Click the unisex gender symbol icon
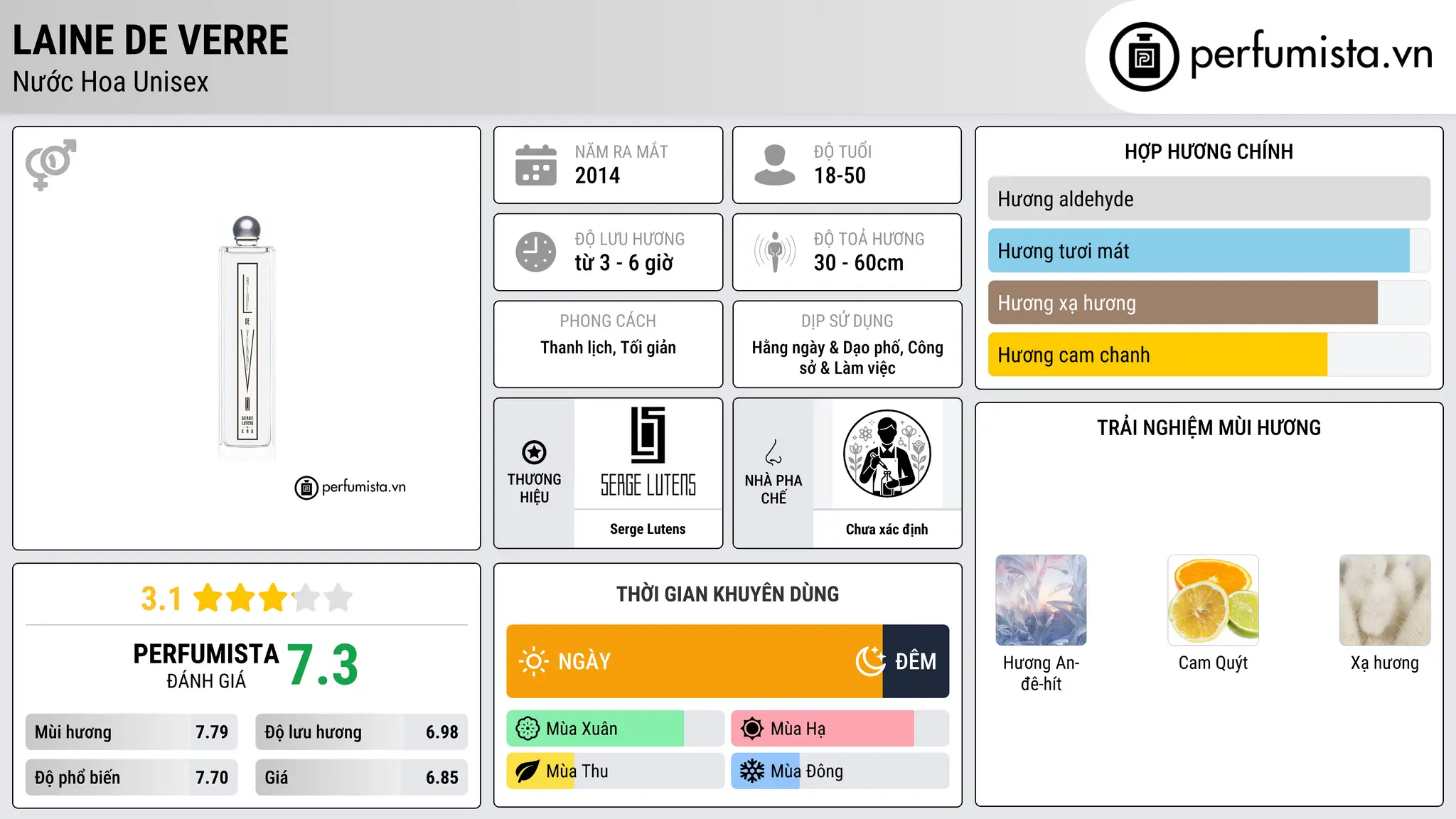The image size is (1456, 819). (x=50, y=165)
